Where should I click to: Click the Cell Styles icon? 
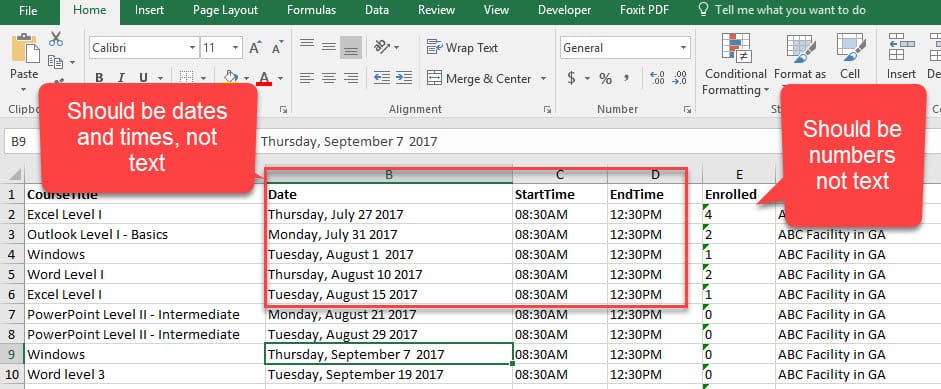tap(850, 49)
